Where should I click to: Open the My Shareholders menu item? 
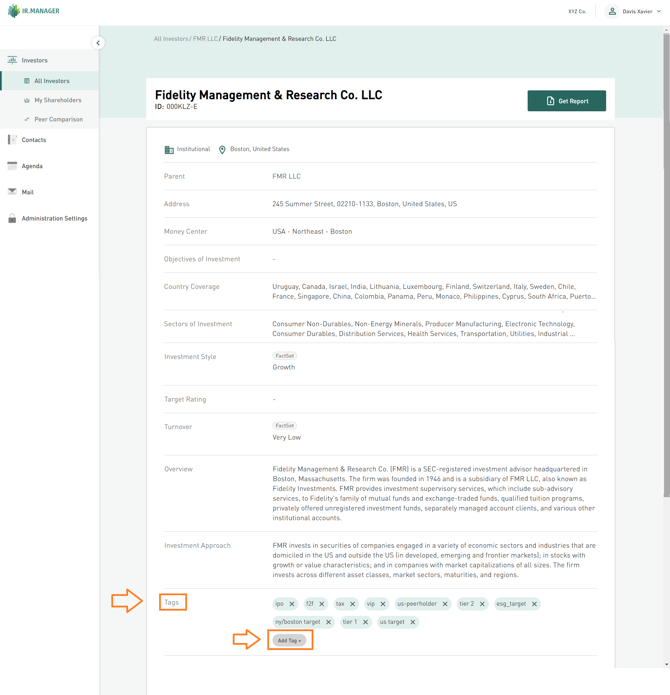click(x=50, y=100)
